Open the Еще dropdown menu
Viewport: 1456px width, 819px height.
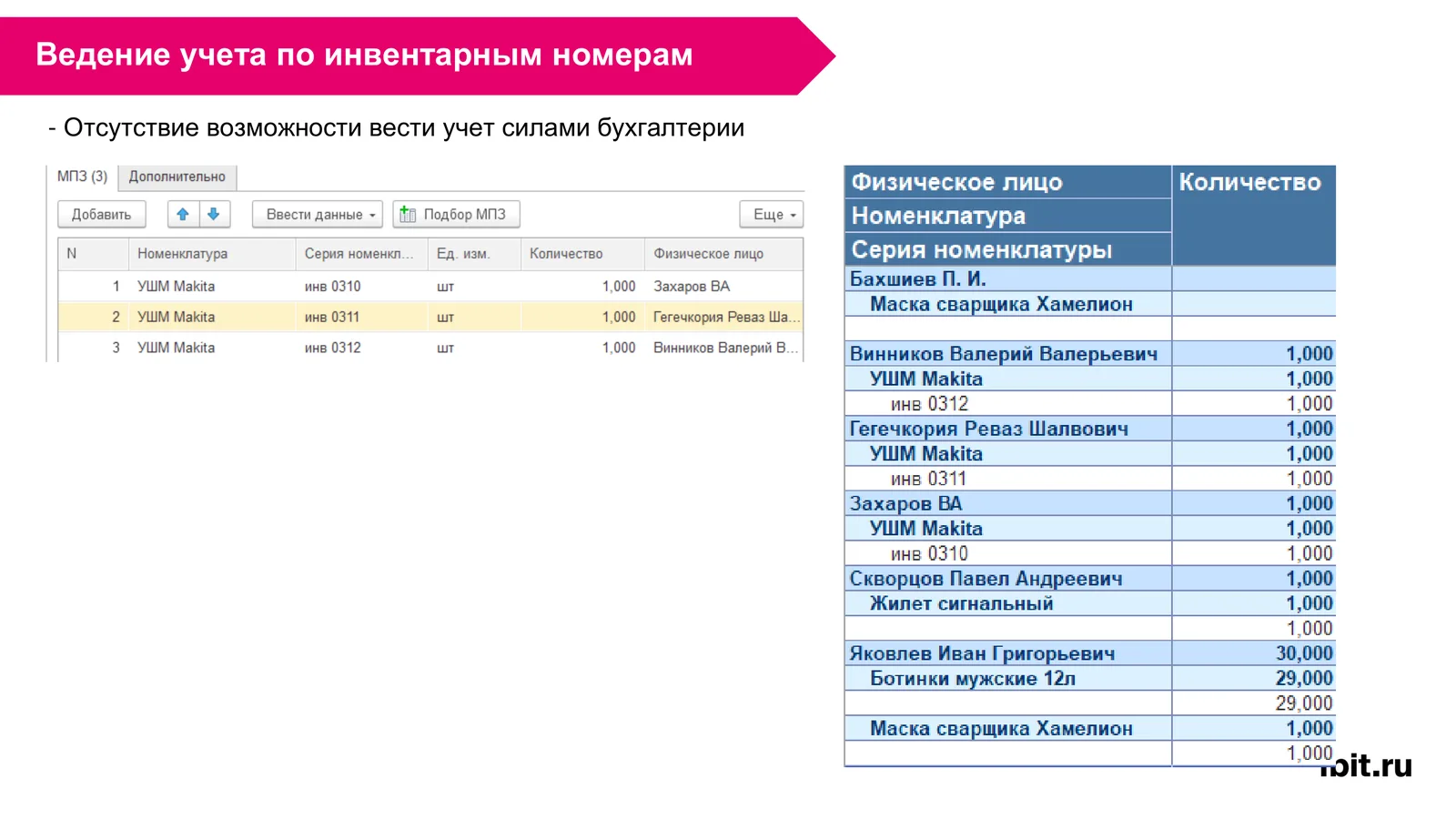pos(772,215)
